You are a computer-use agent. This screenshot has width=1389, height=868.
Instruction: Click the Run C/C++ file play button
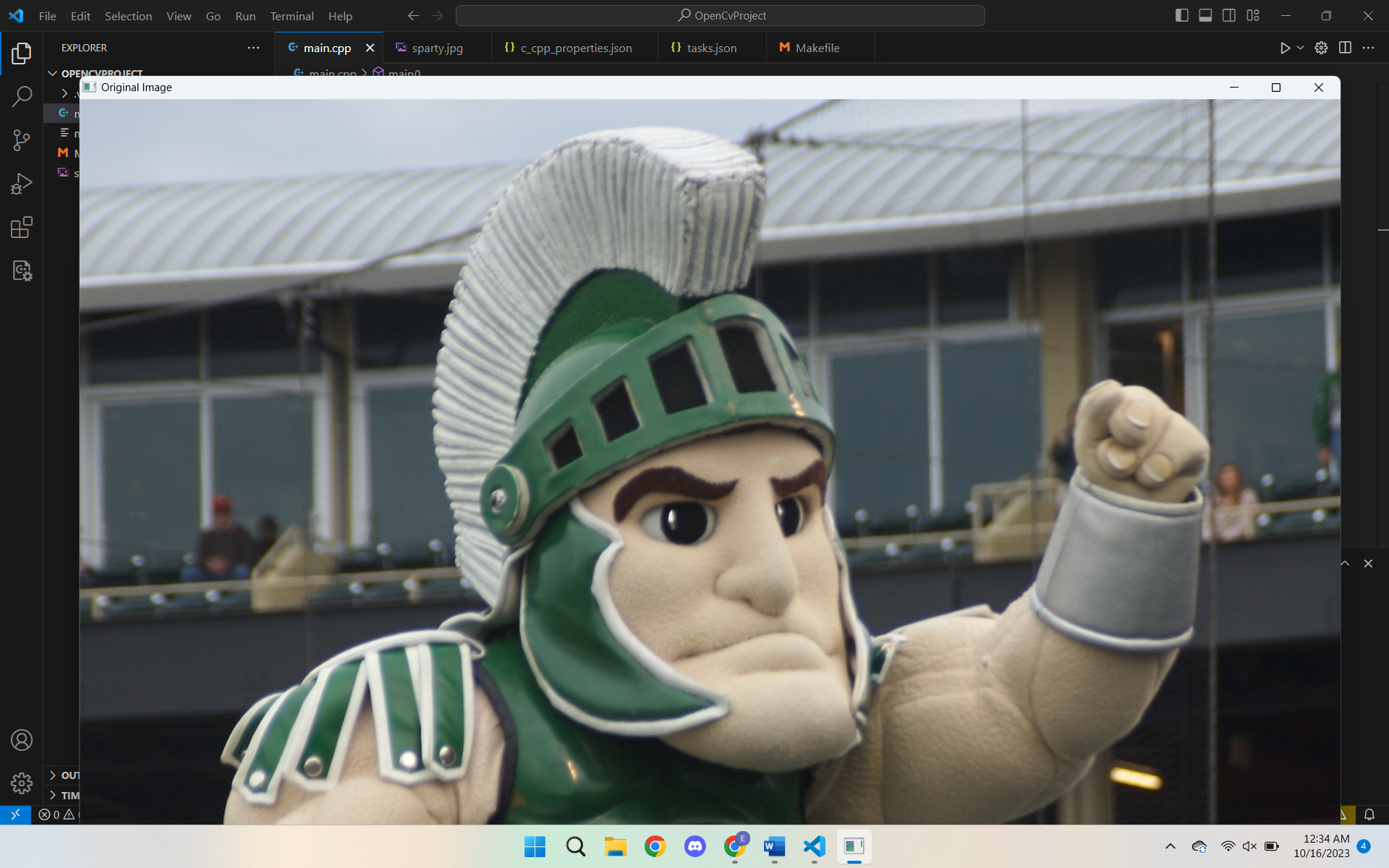1285,48
